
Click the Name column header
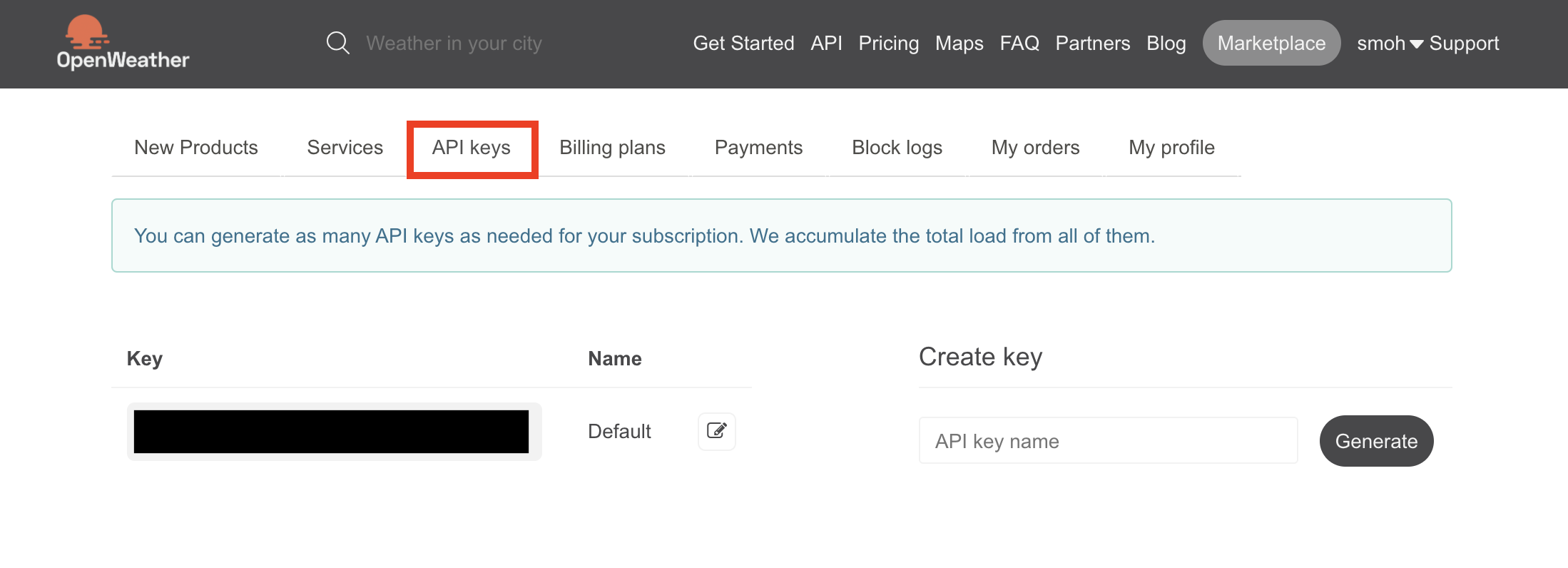(x=615, y=359)
